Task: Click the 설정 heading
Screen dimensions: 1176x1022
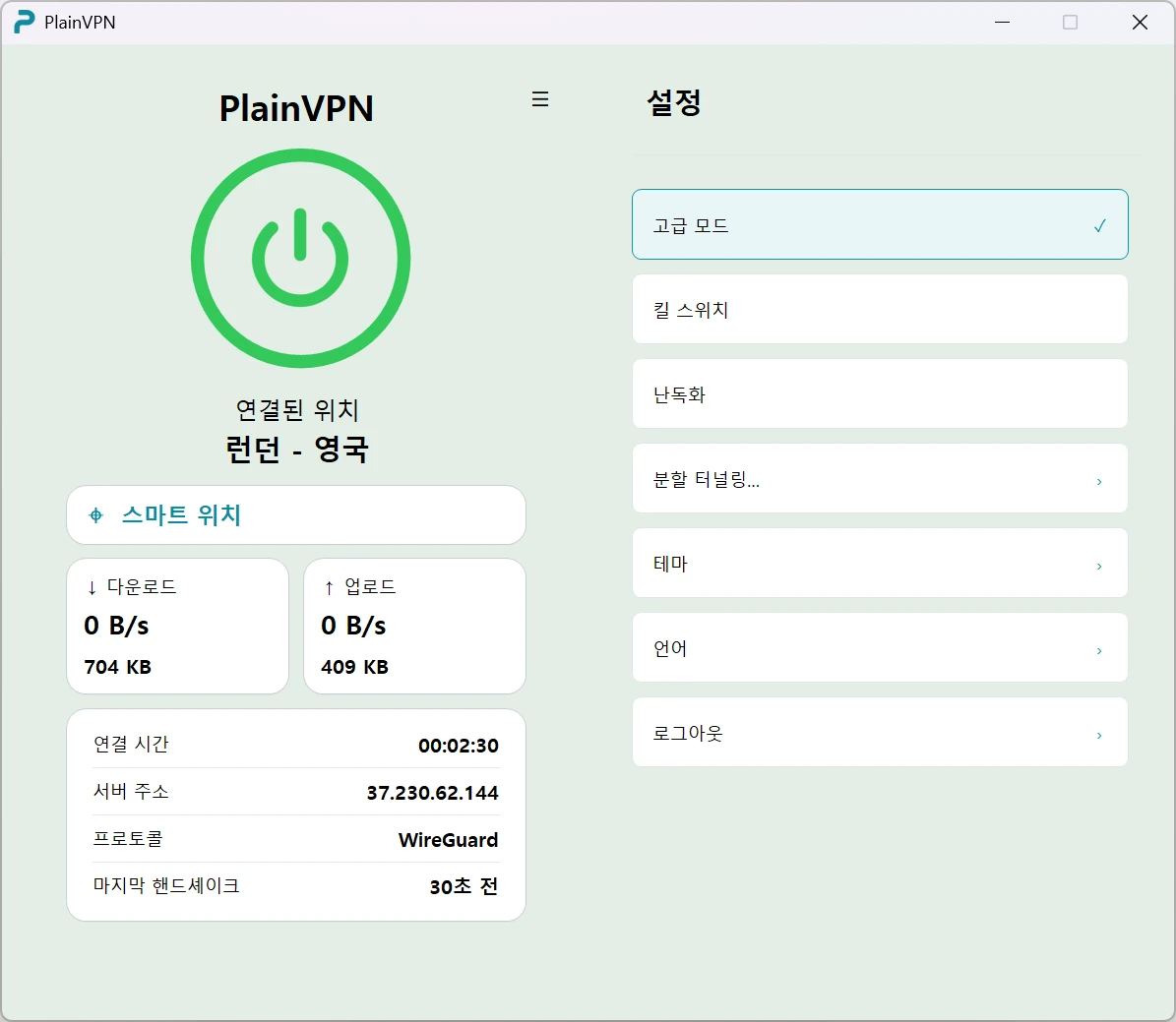Action: point(674,102)
